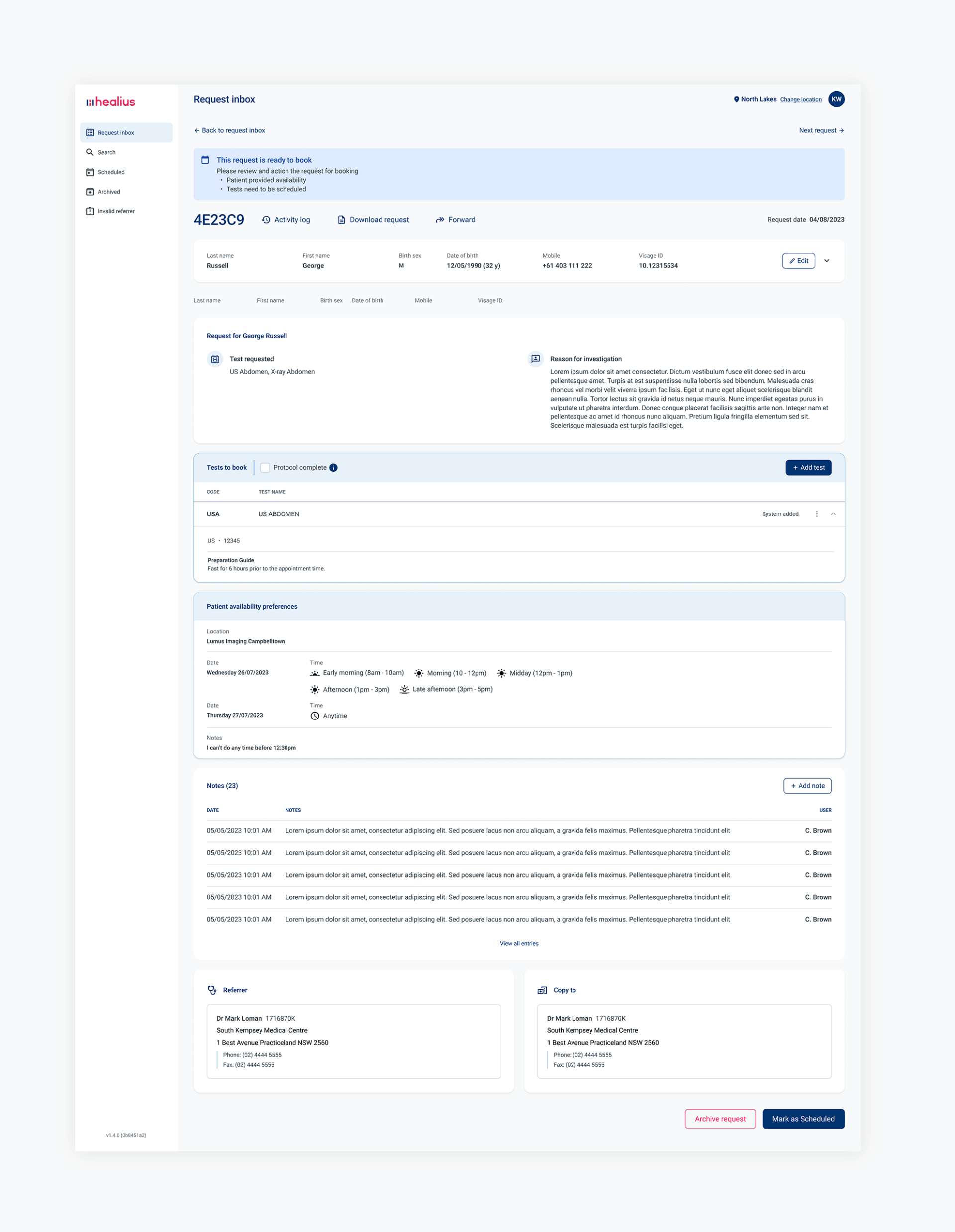
Task: Collapse the US ABDOMEN test row
Action: (x=833, y=514)
